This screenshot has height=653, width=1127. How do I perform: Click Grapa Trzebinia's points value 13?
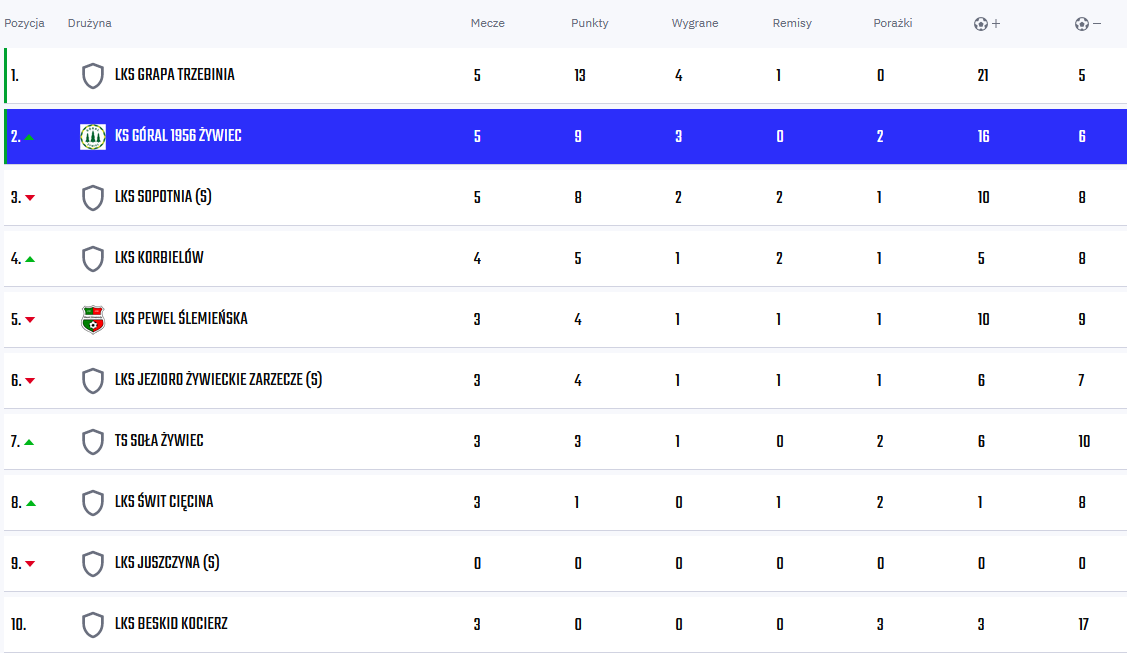(580, 75)
